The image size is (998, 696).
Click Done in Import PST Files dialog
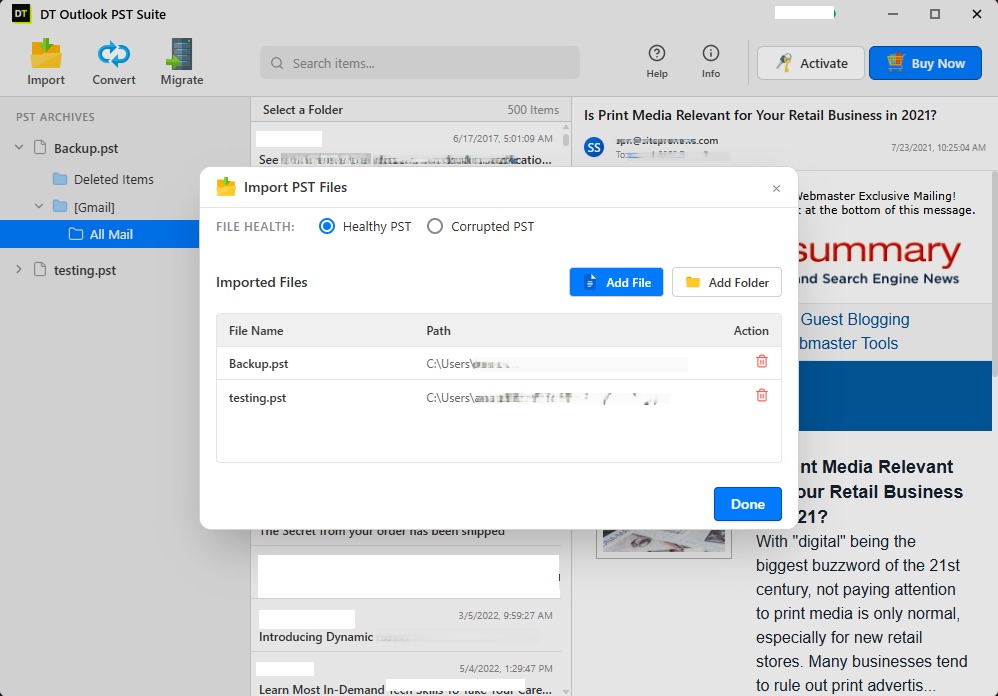(747, 504)
